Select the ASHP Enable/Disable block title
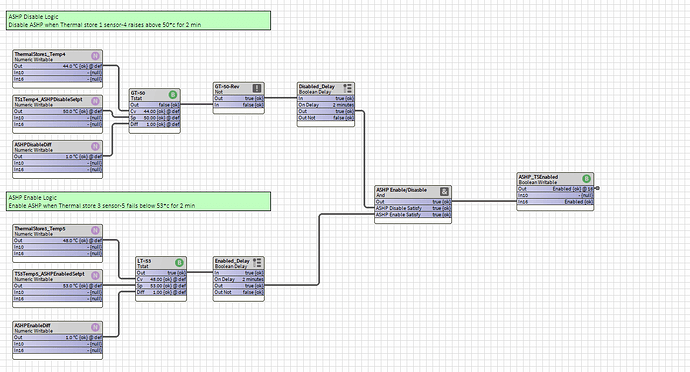Viewport: 690px width, 372px height. 401,190
